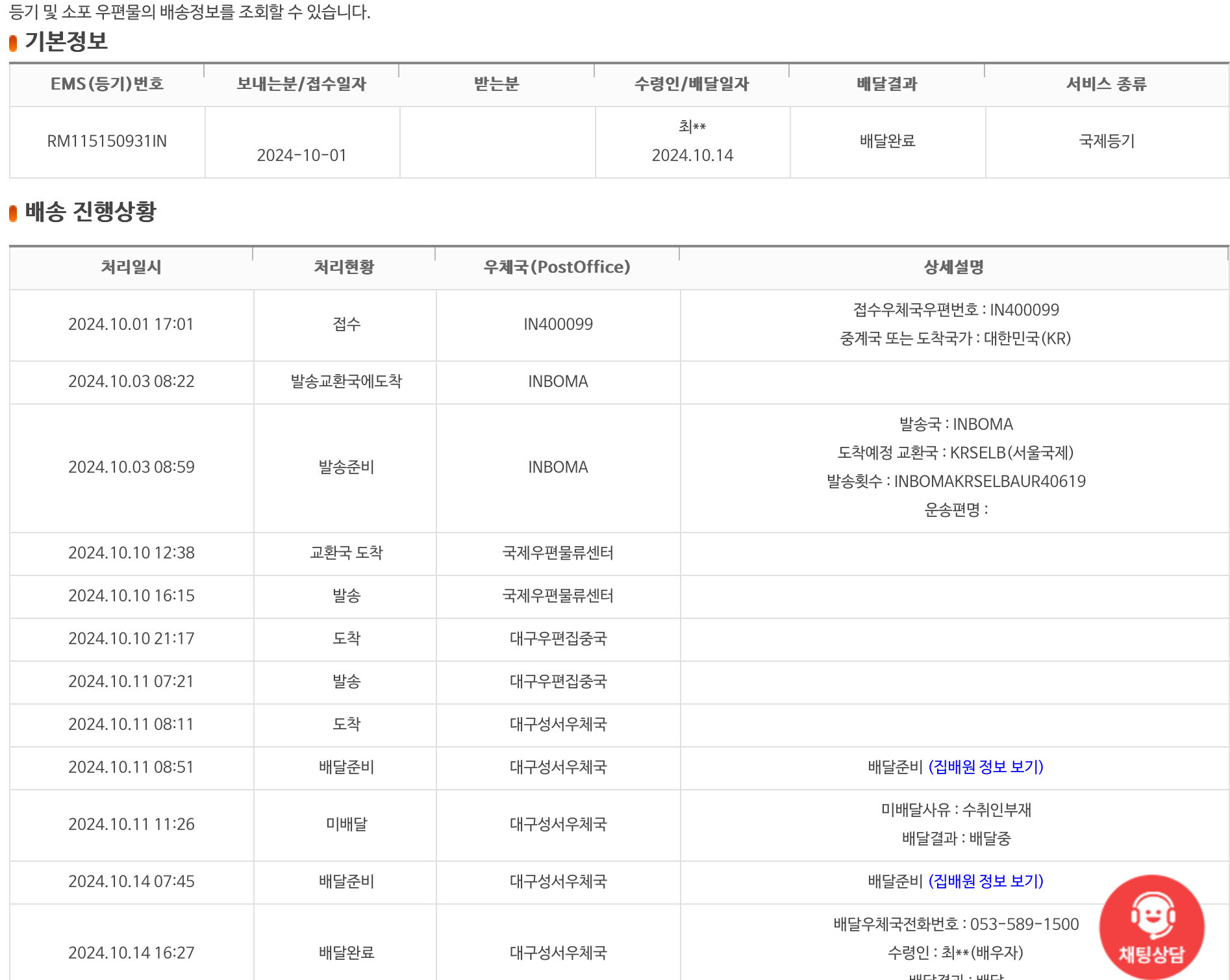Click the 상세설명 column header
This screenshot has width=1230, height=980.
pos(954,268)
